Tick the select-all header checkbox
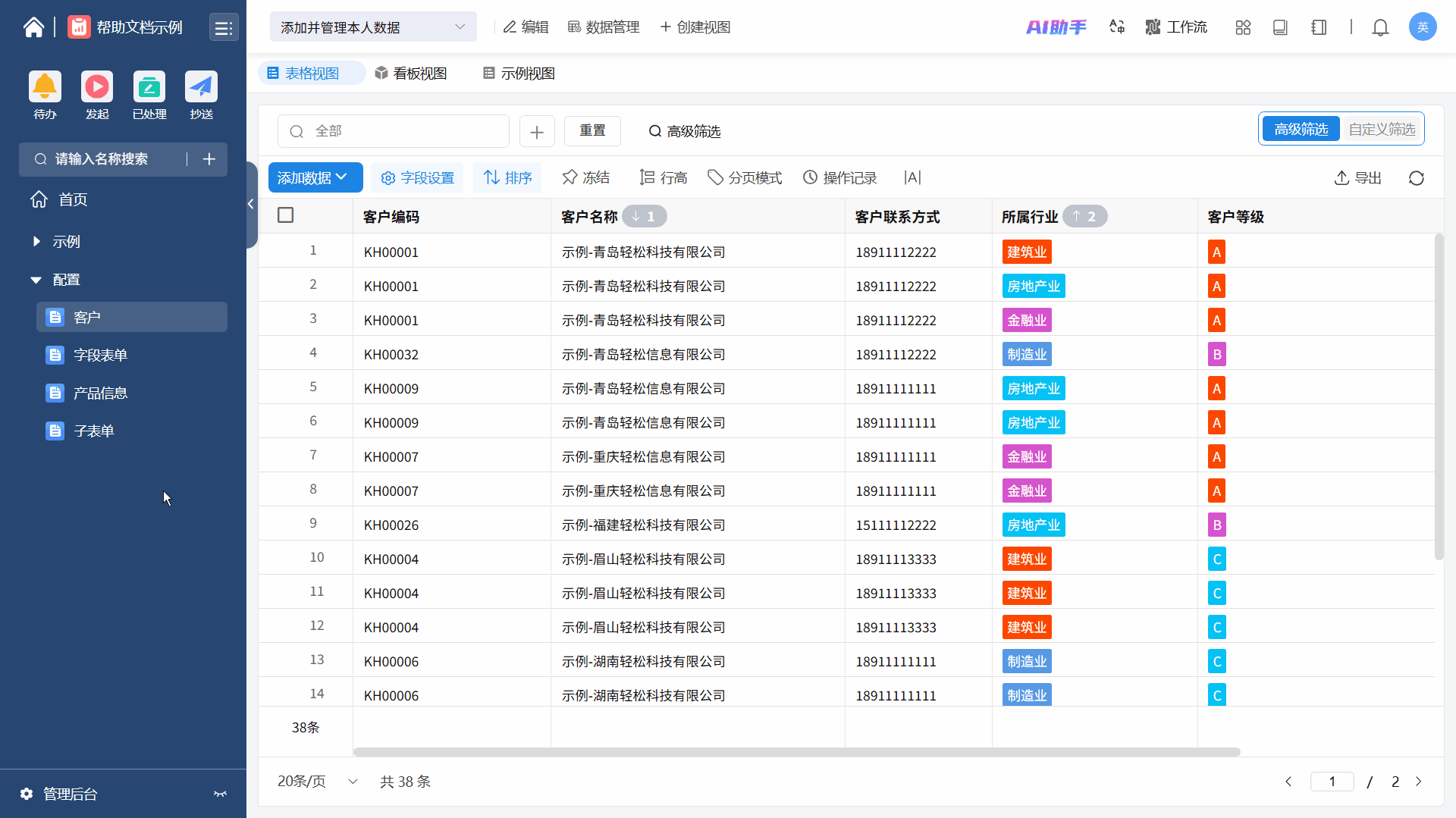 (286, 215)
